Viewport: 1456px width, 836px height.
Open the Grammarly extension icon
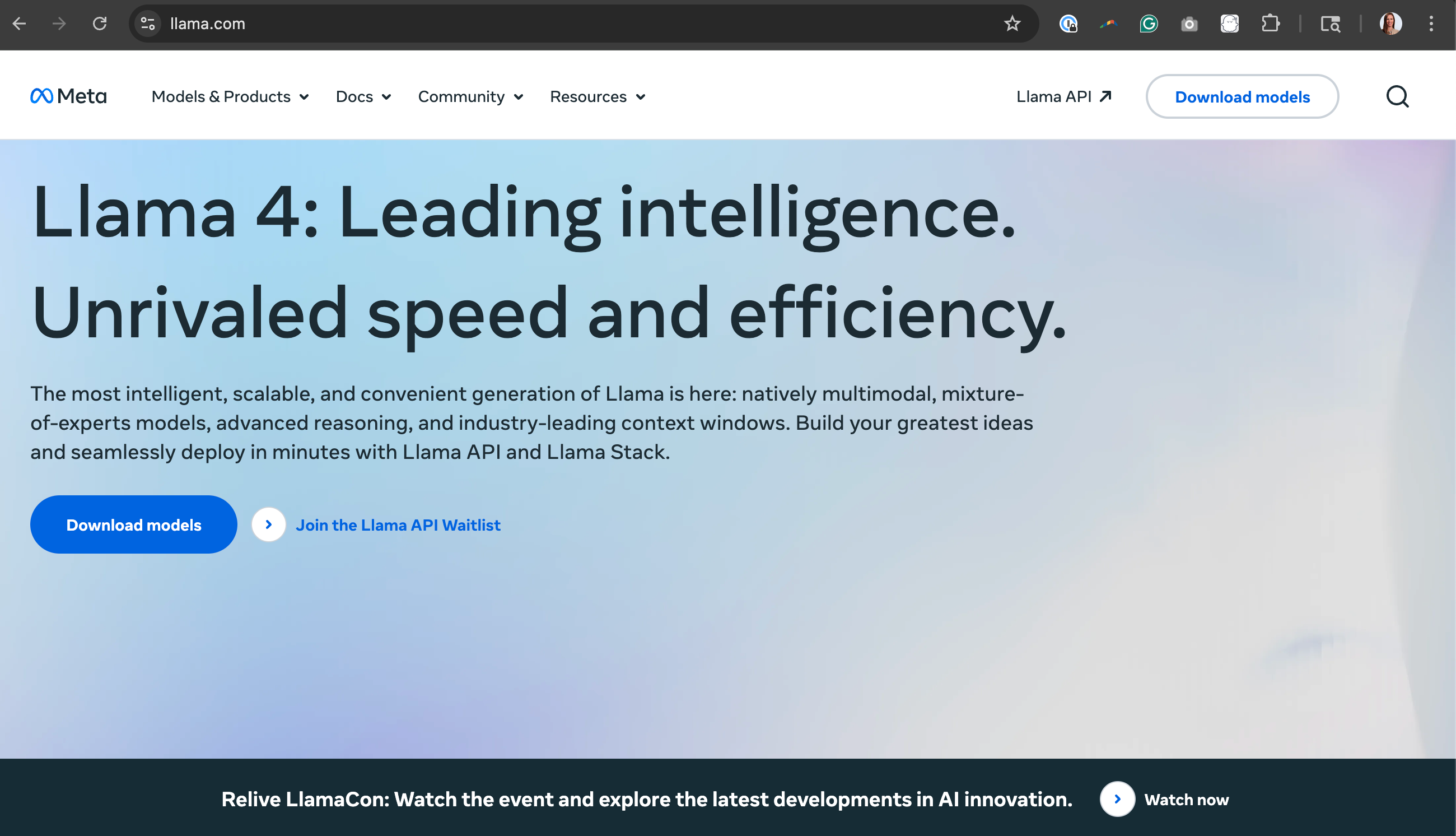point(1149,24)
